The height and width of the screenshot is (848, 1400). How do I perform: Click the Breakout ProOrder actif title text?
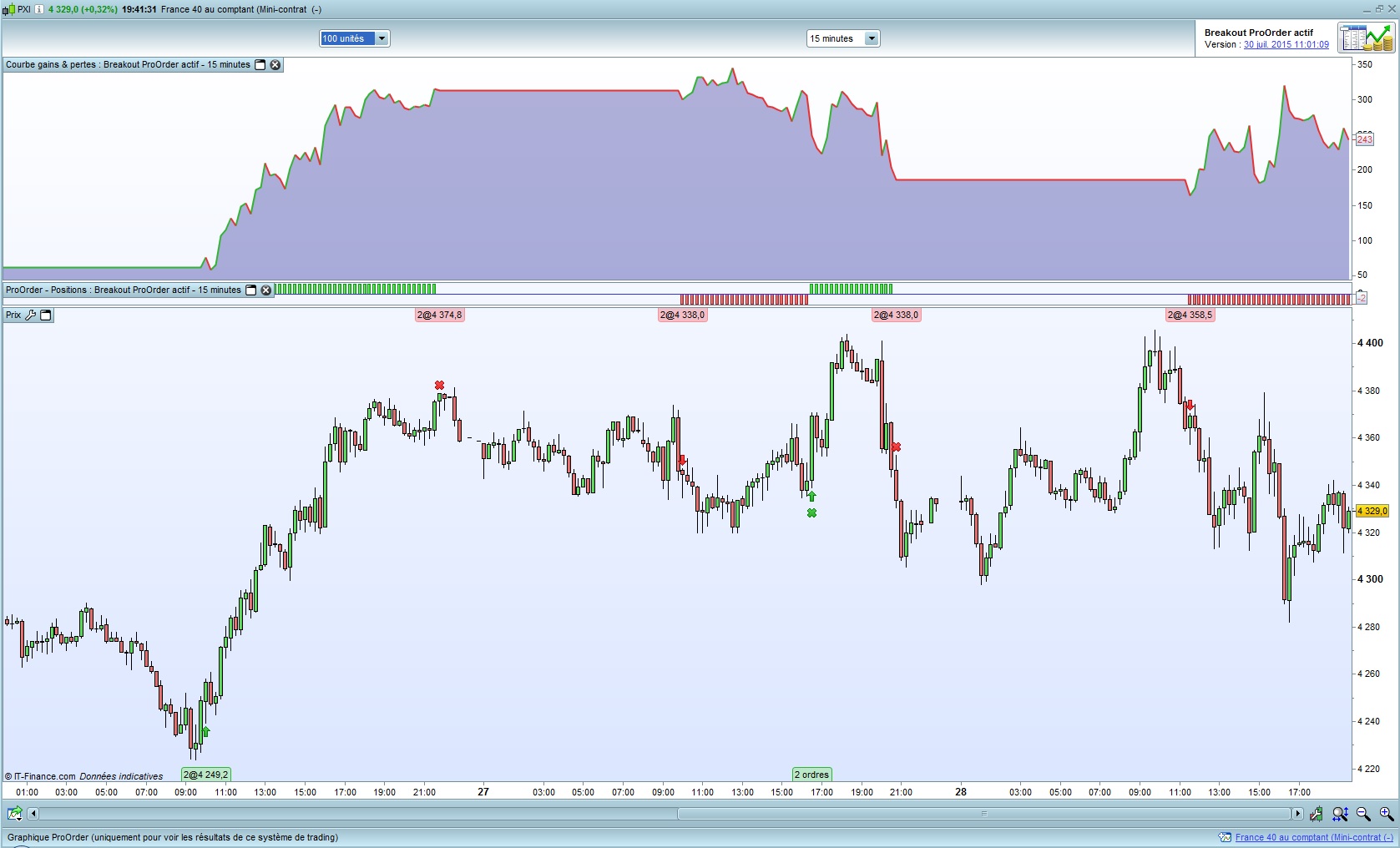(1259, 33)
